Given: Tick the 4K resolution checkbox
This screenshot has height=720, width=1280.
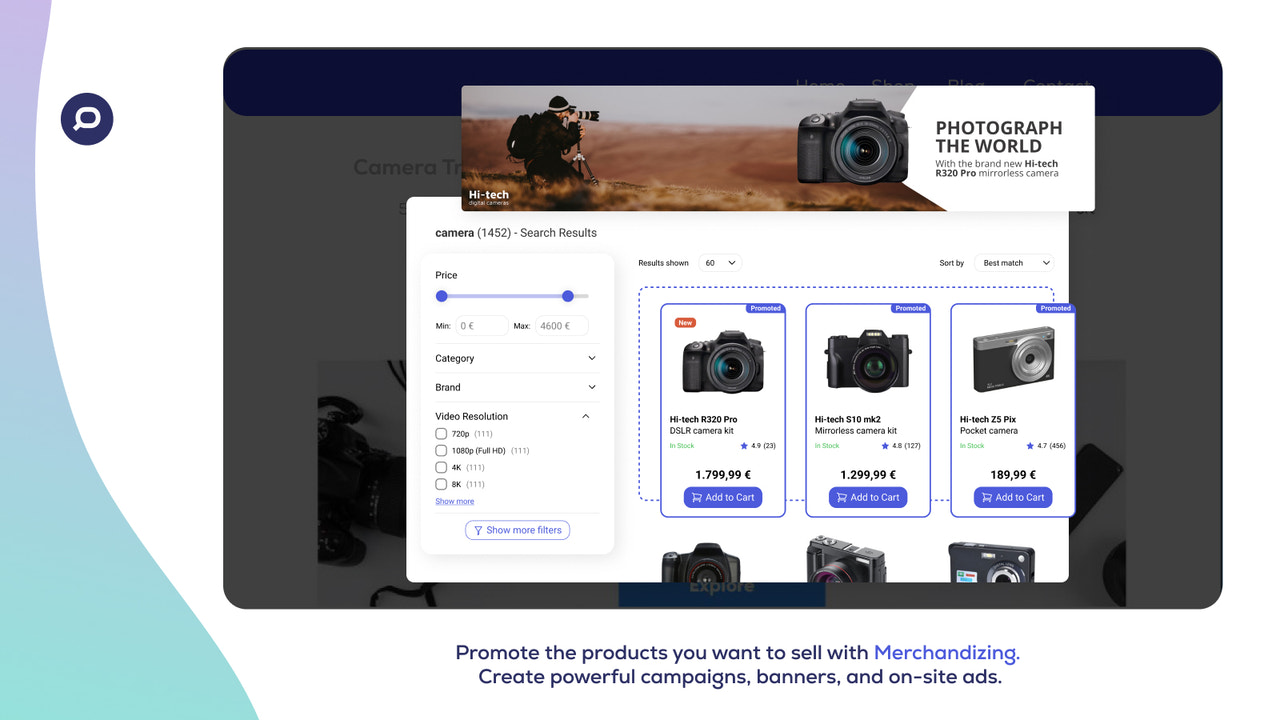Looking at the screenshot, I should (x=441, y=467).
